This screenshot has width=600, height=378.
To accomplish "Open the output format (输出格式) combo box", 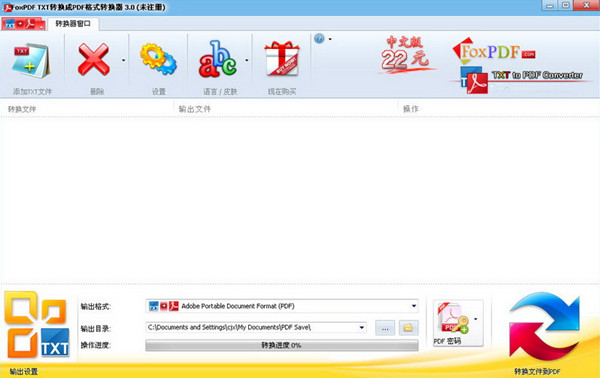I will pos(282,306).
